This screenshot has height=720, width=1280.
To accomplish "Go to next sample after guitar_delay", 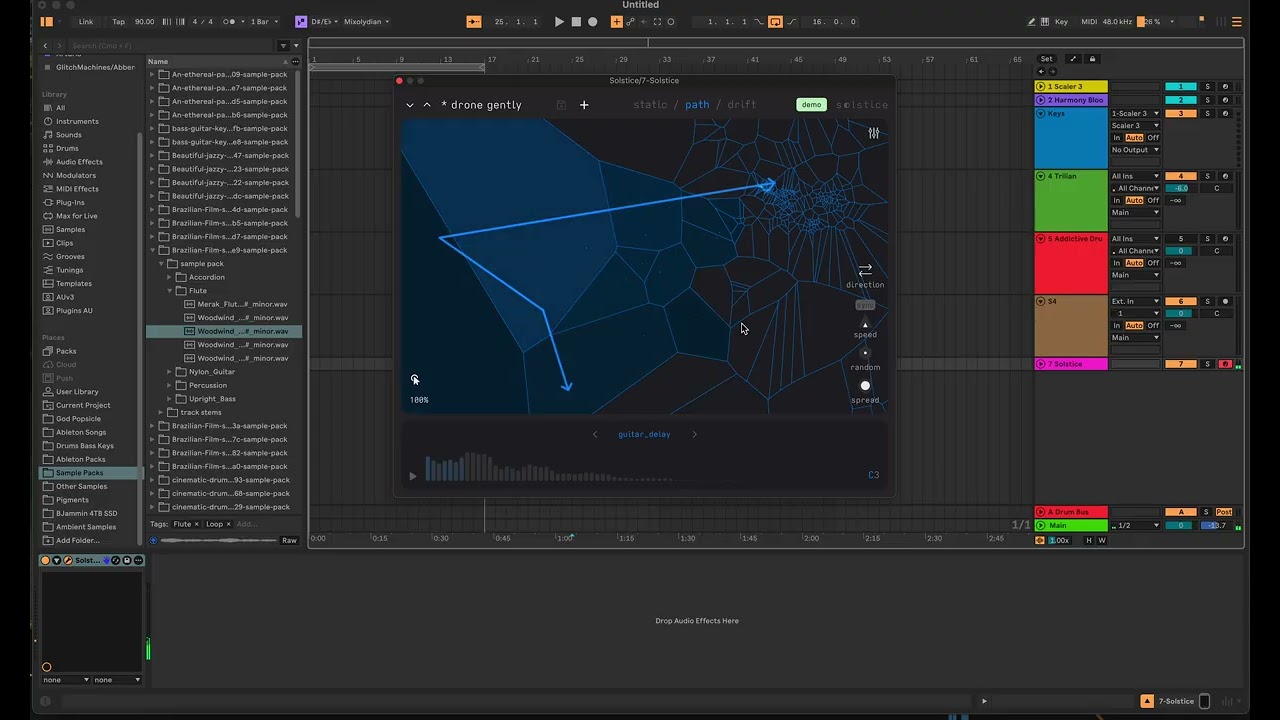I will [x=694, y=435].
